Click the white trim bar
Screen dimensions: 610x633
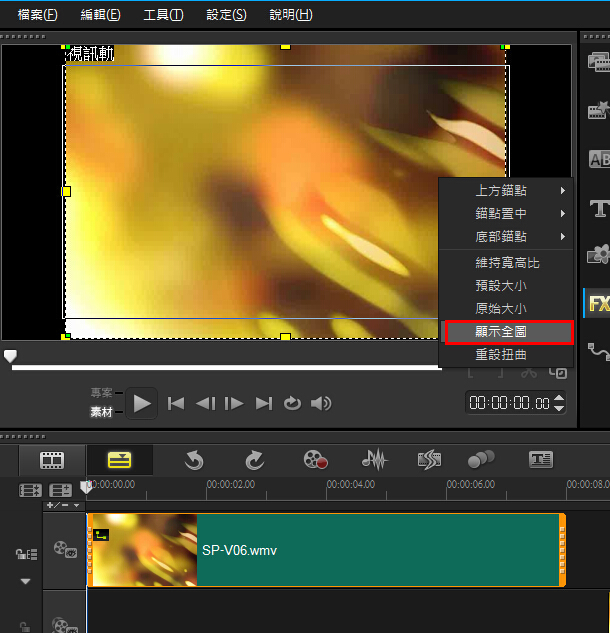click(x=226, y=367)
